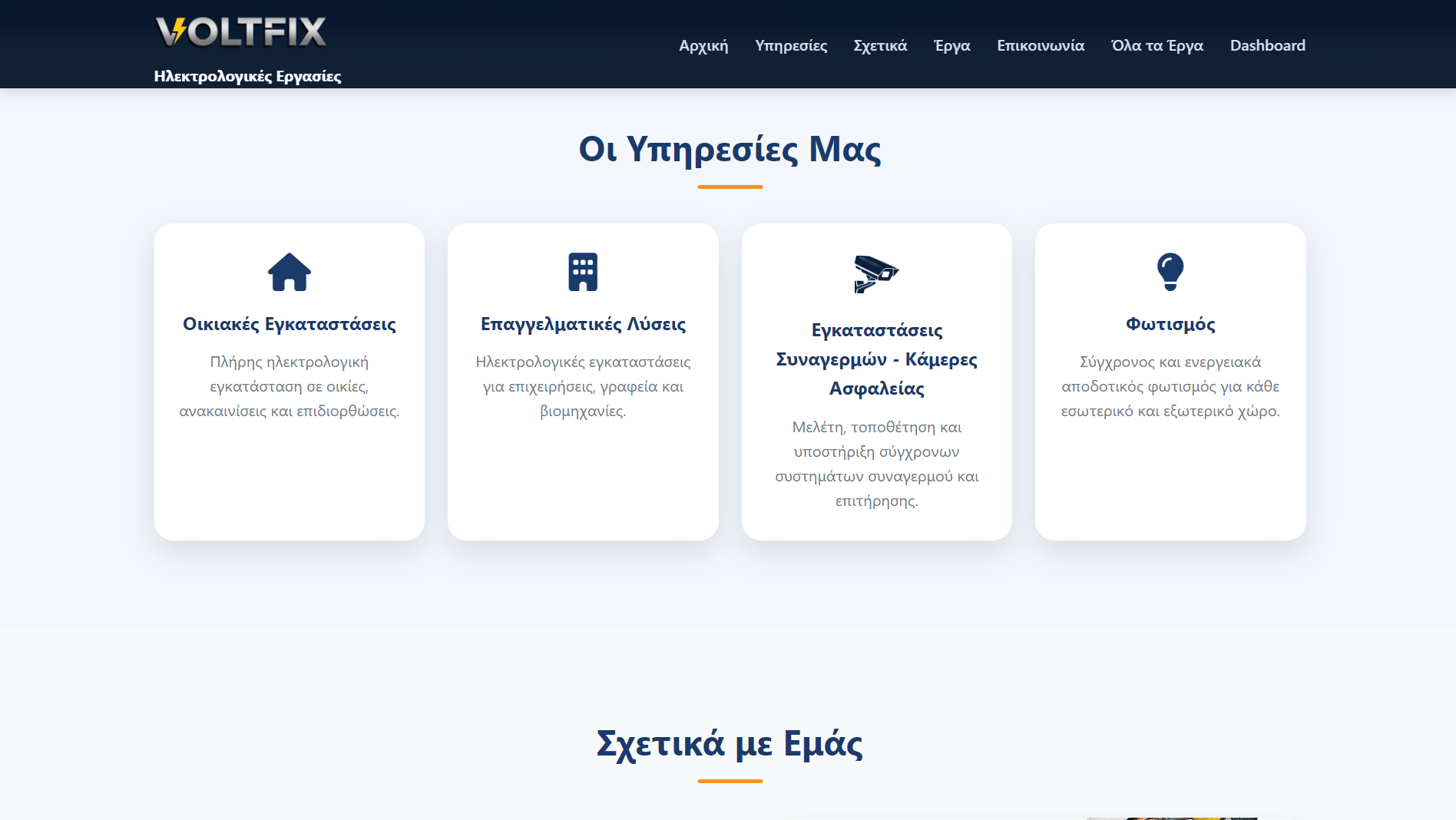Click description starting Μελέτη, τοποθέτηση και υποστήριξη
Screen dimensions: 1456x820
pyautogui.click(x=876, y=464)
